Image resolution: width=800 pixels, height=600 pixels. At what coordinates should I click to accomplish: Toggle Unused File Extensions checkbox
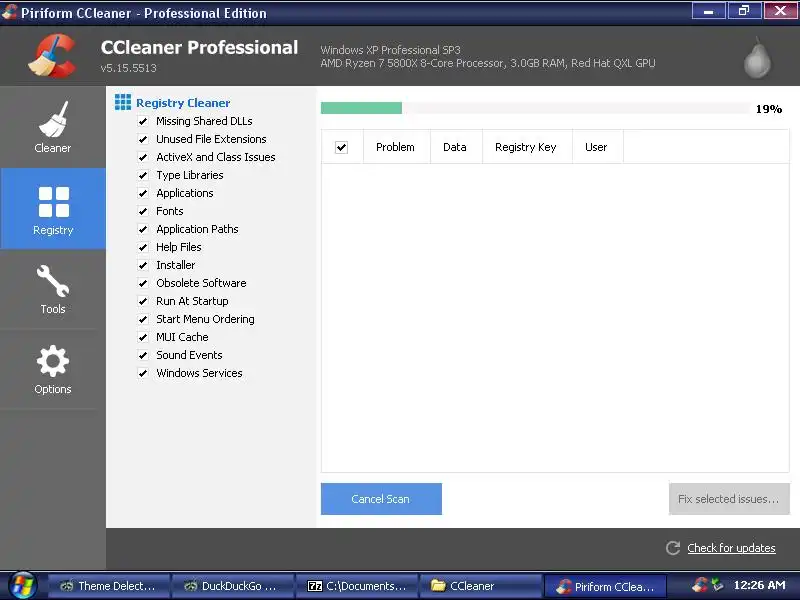143,139
